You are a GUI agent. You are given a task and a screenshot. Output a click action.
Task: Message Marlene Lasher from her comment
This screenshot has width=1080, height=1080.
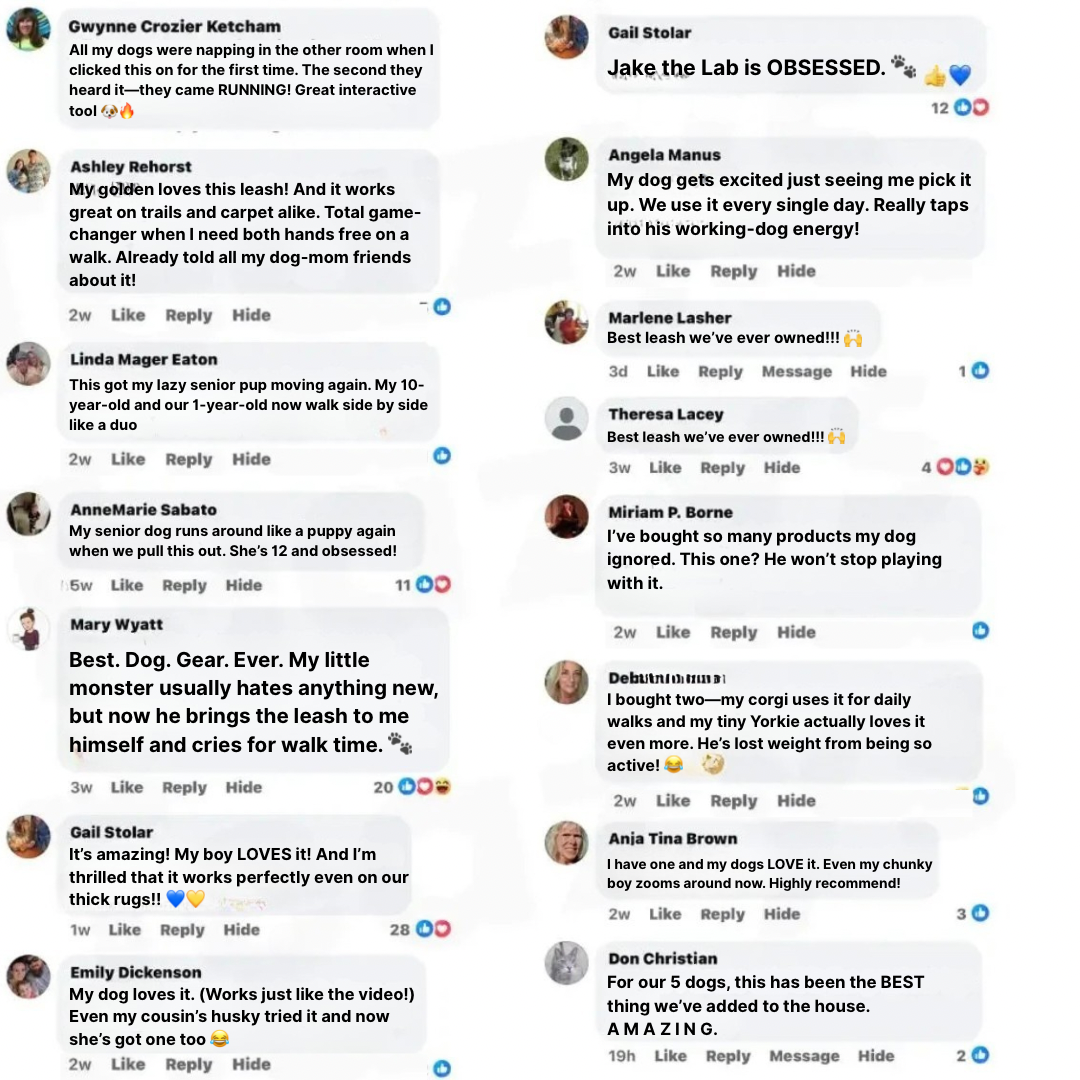tap(796, 371)
